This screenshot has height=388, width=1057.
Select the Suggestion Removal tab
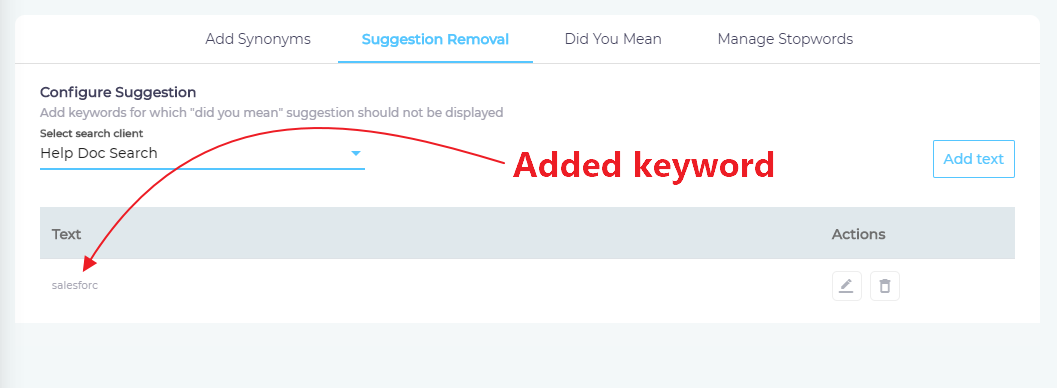coord(435,39)
